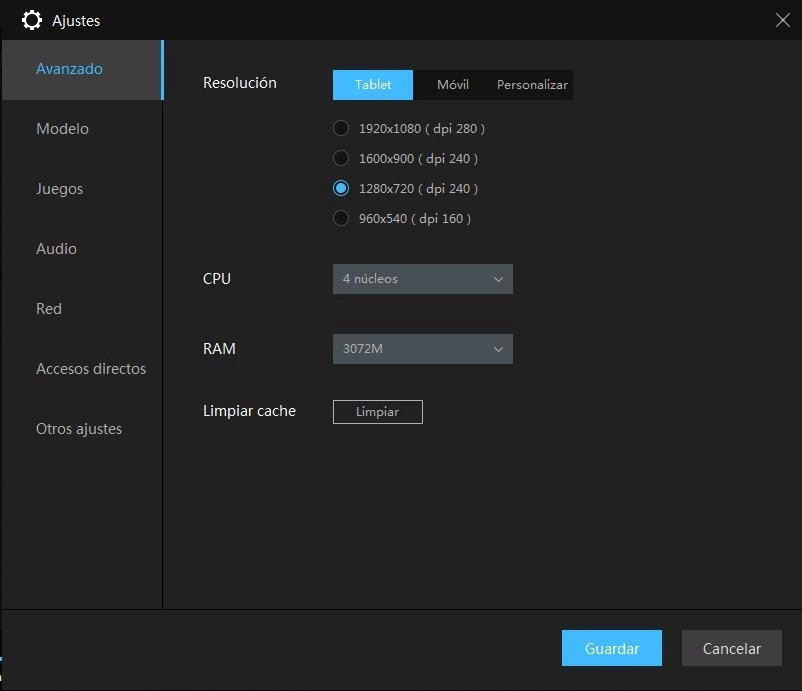The image size is (802, 691).
Task: Open the Juegos settings section
Action: pos(82,189)
